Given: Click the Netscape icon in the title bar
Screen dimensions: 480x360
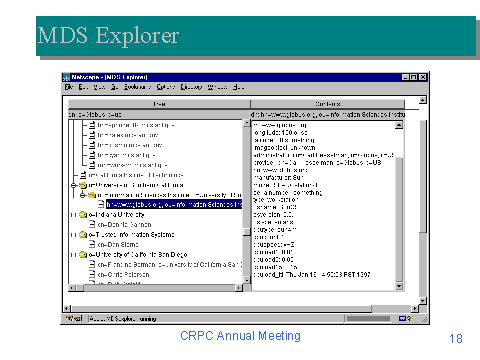Looking at the screenshot, I should click(66, 77).
